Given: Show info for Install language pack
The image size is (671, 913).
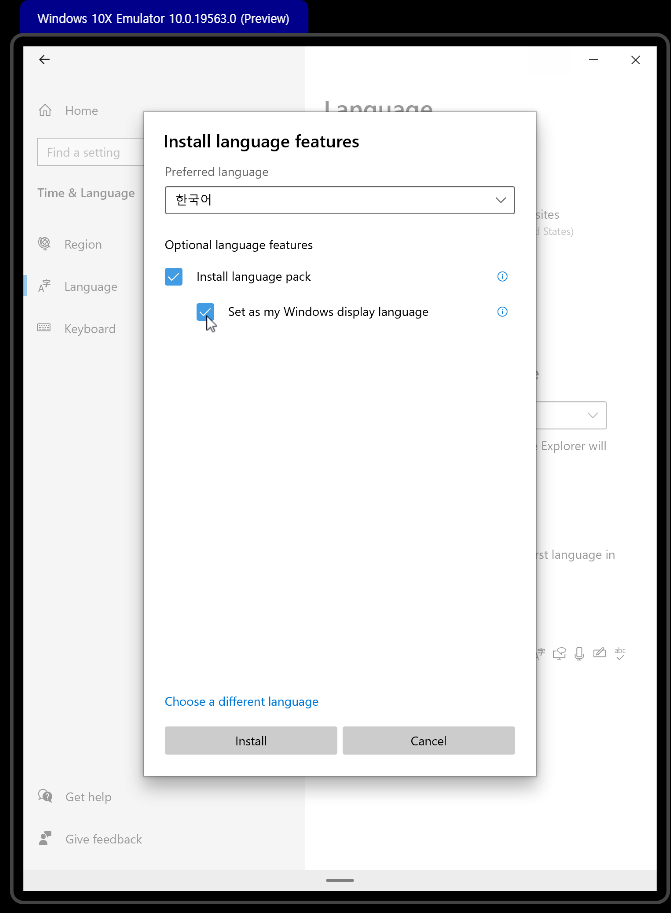Looking at the screenshot, I should [502, 277].
